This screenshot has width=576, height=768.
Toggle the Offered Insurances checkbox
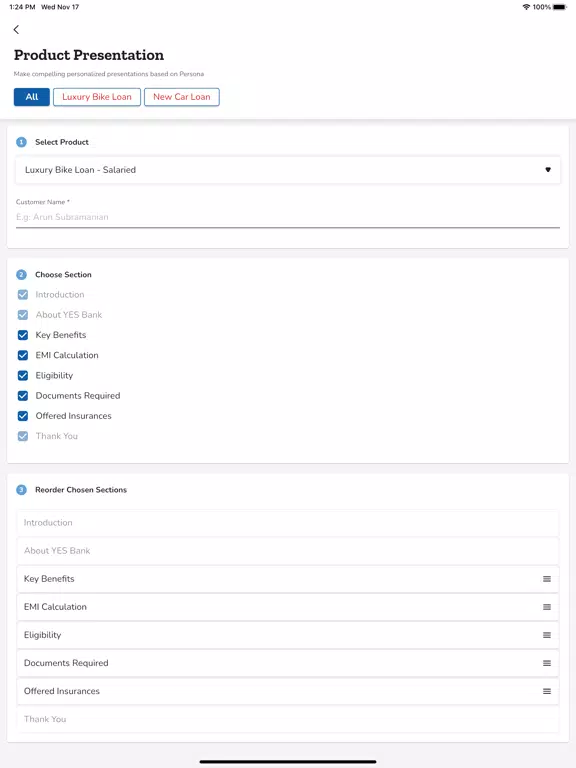coord(23,416)
